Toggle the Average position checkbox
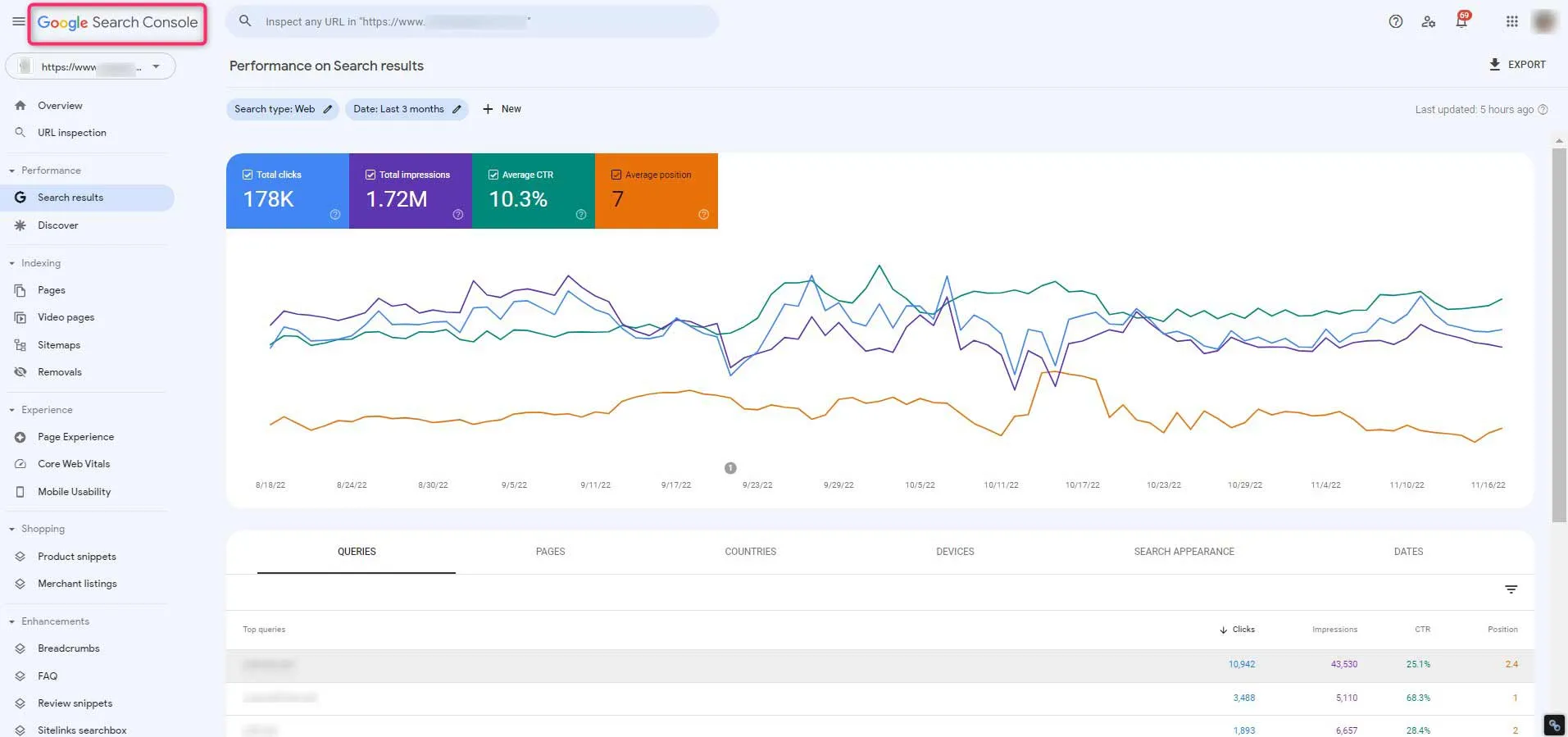The height and width of the screenshot is (737, 1568). [x=616, y=175]
